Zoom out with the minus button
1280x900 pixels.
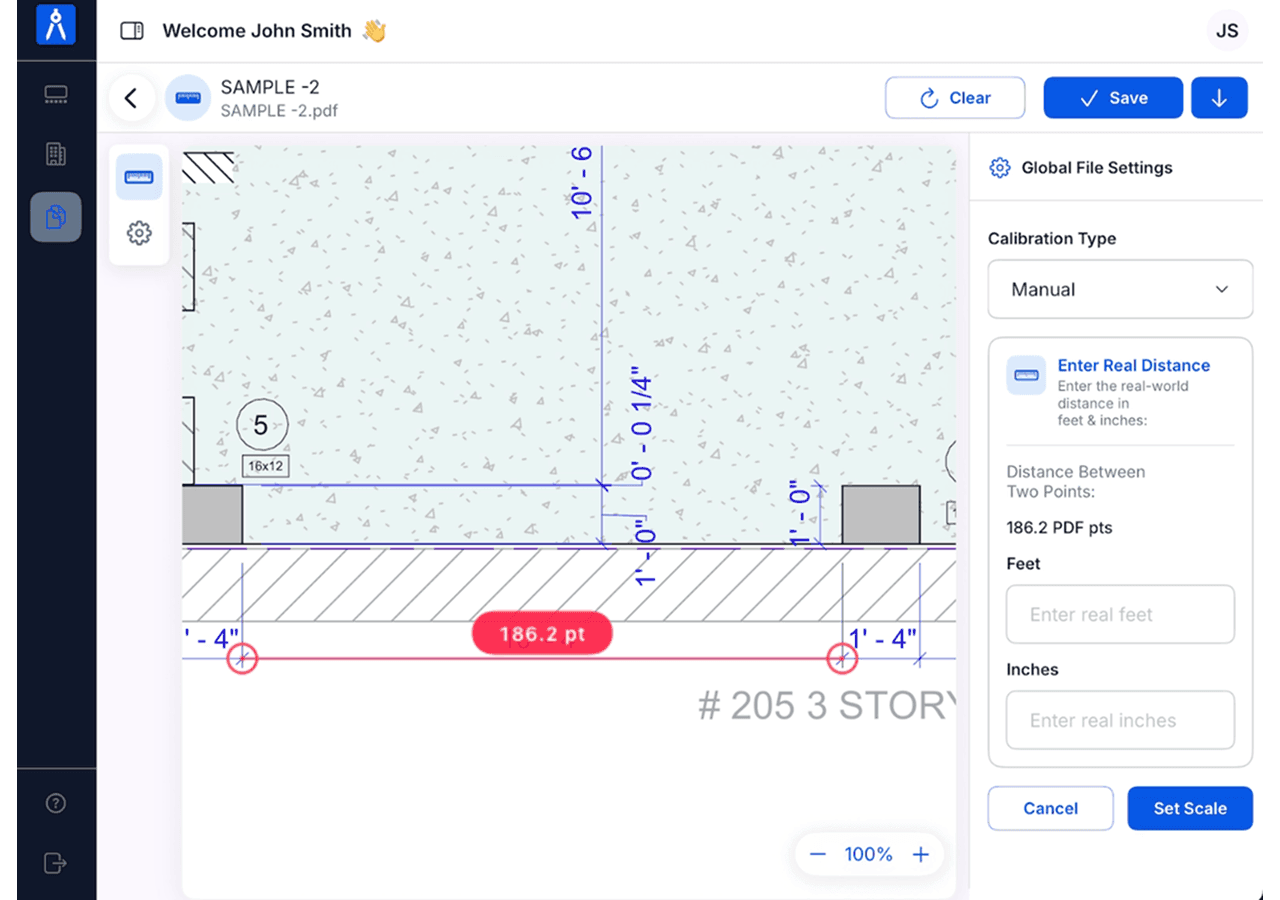point(818,854)
